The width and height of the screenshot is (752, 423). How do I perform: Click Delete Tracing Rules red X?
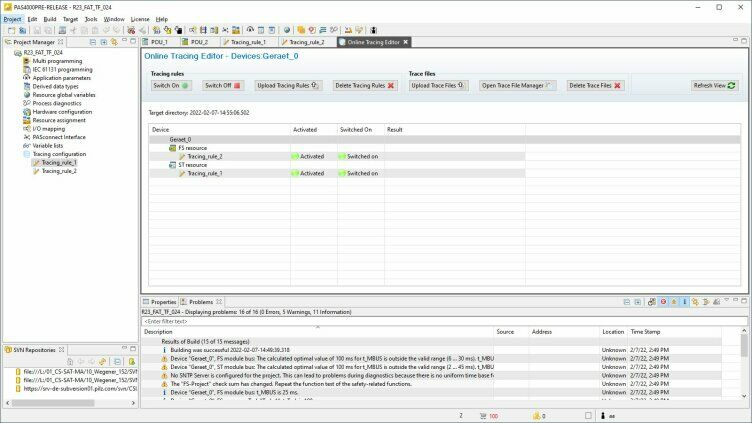click(x=393, y=86)
